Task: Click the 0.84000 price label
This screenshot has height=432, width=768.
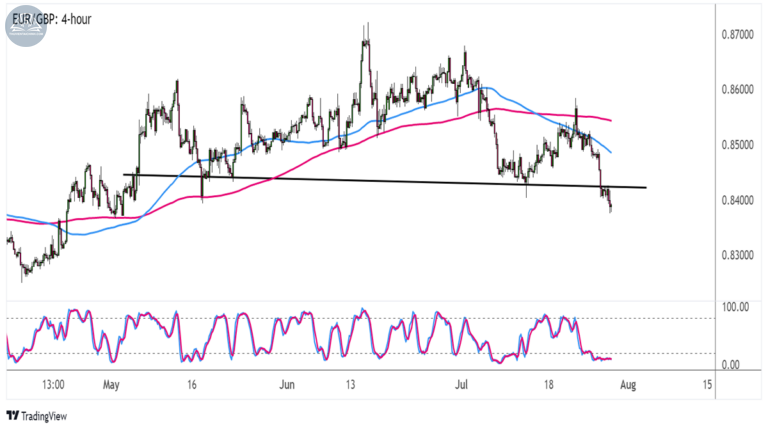Action: (x=738, y=200)
